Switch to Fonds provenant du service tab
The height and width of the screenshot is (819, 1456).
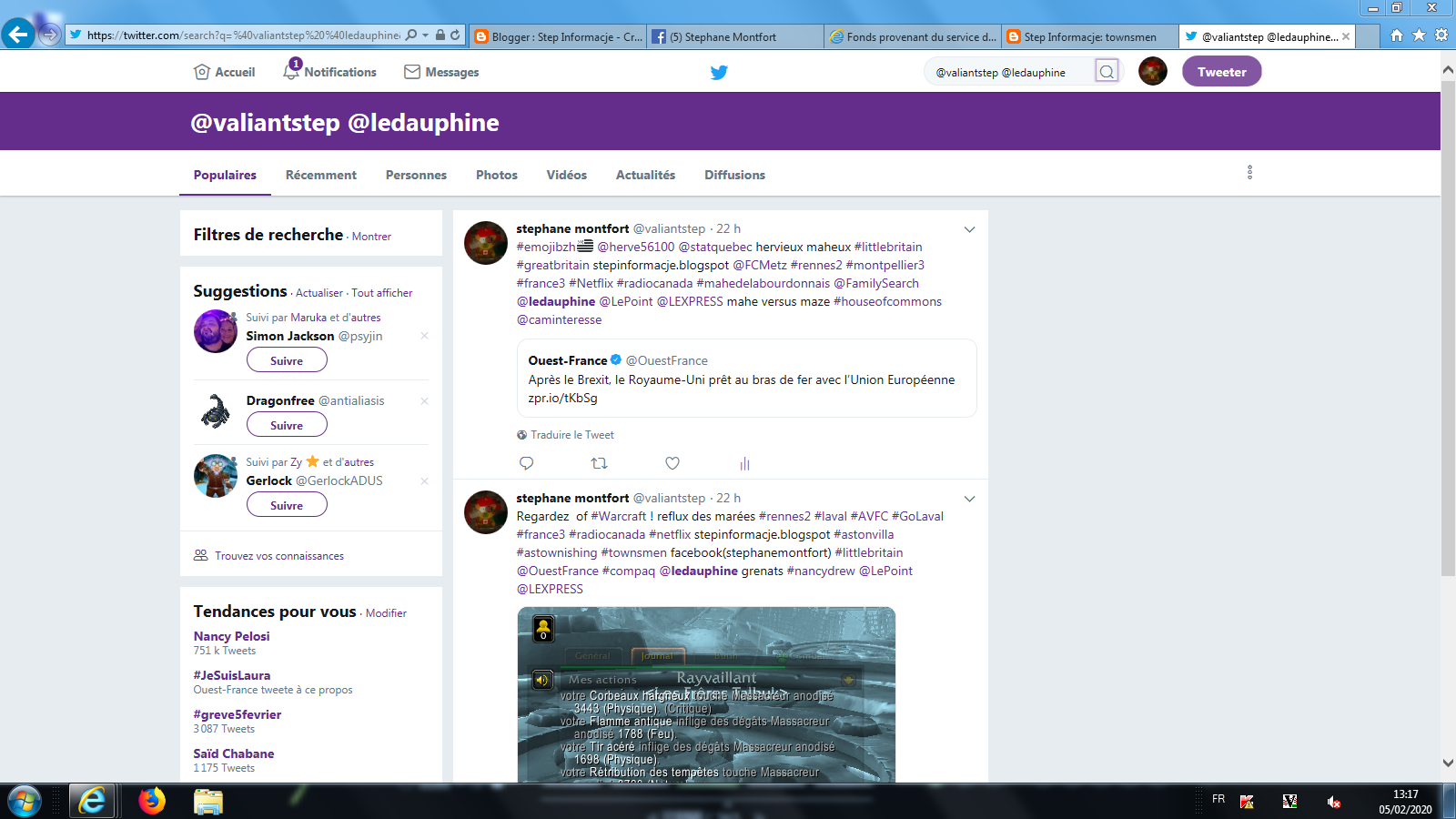[x=913, y=36]
